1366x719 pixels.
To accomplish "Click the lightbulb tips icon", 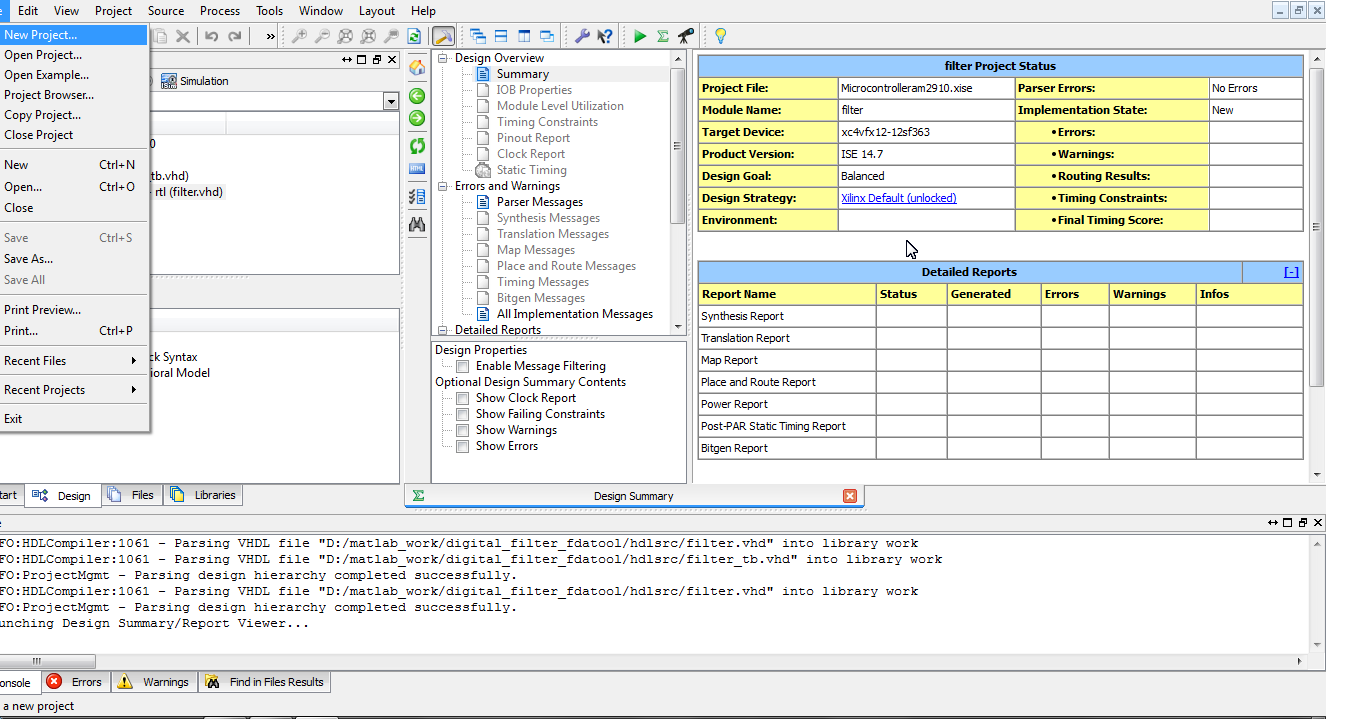I will click(x=720, y=36).
